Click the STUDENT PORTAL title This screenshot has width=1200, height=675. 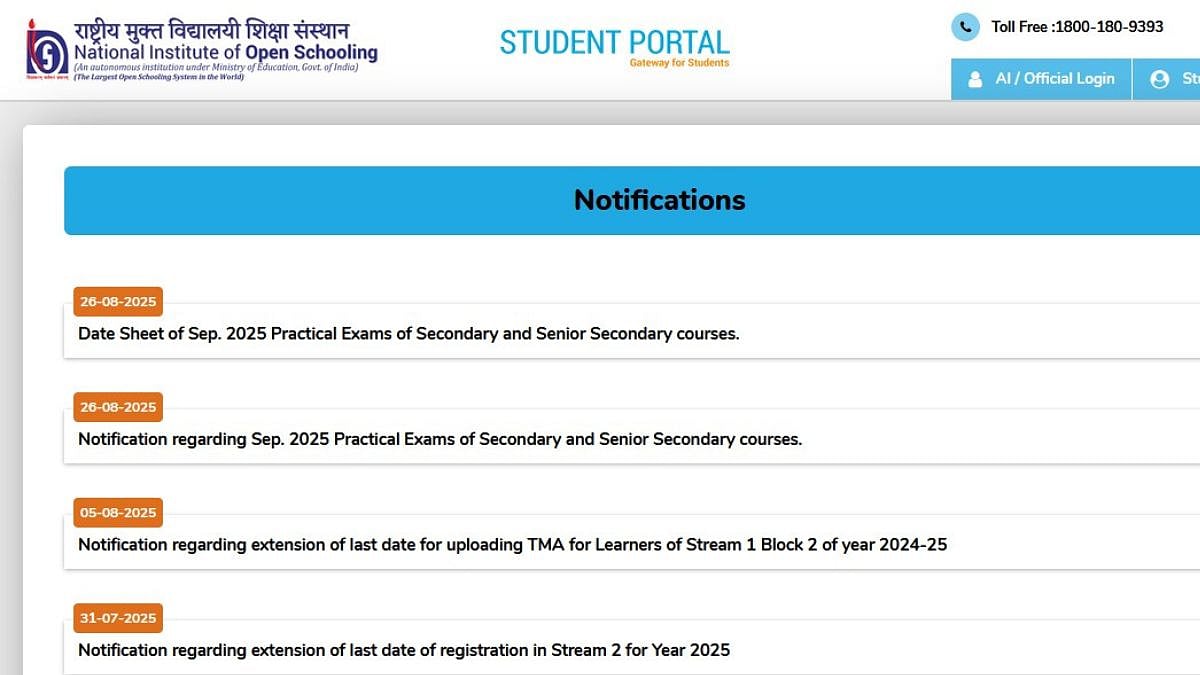[x=614, y=42]
